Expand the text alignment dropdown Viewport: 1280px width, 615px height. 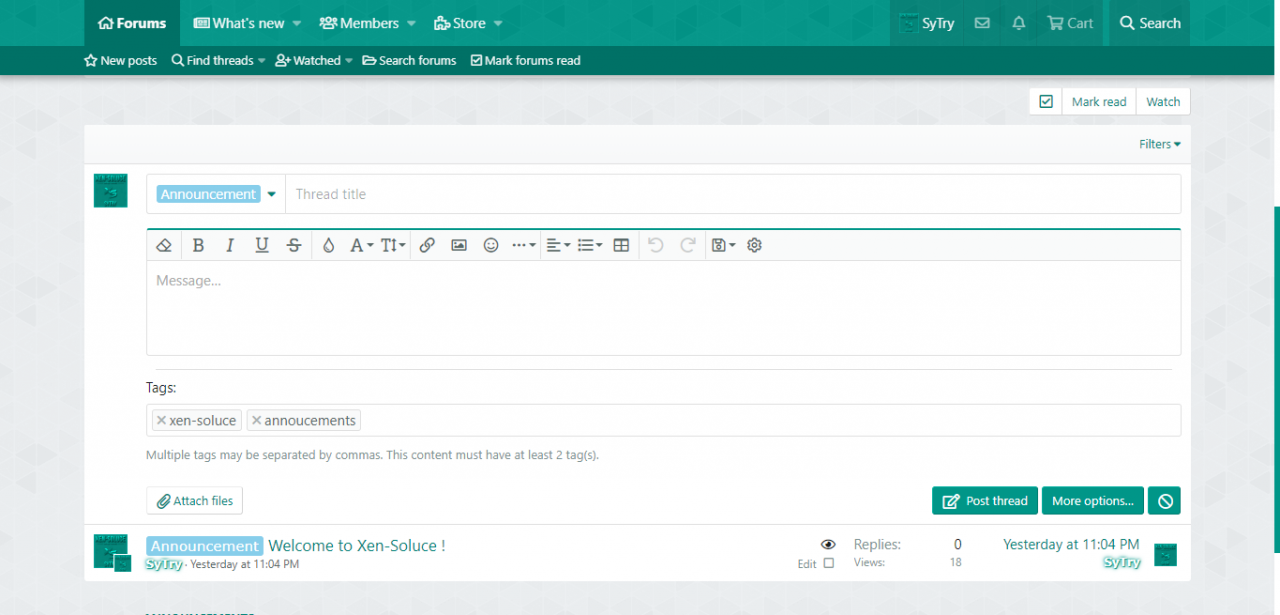pyautogui.click(x=559, y=245)
